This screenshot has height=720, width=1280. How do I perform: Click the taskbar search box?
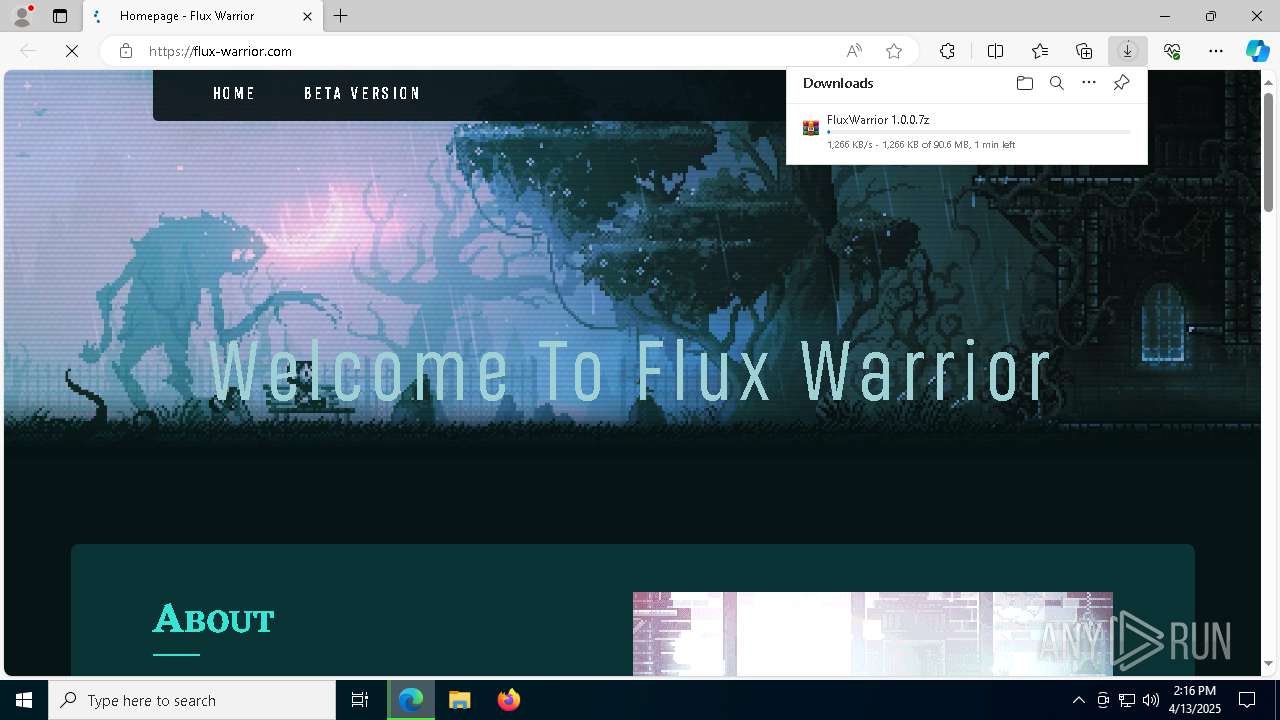tap(192, 700)
